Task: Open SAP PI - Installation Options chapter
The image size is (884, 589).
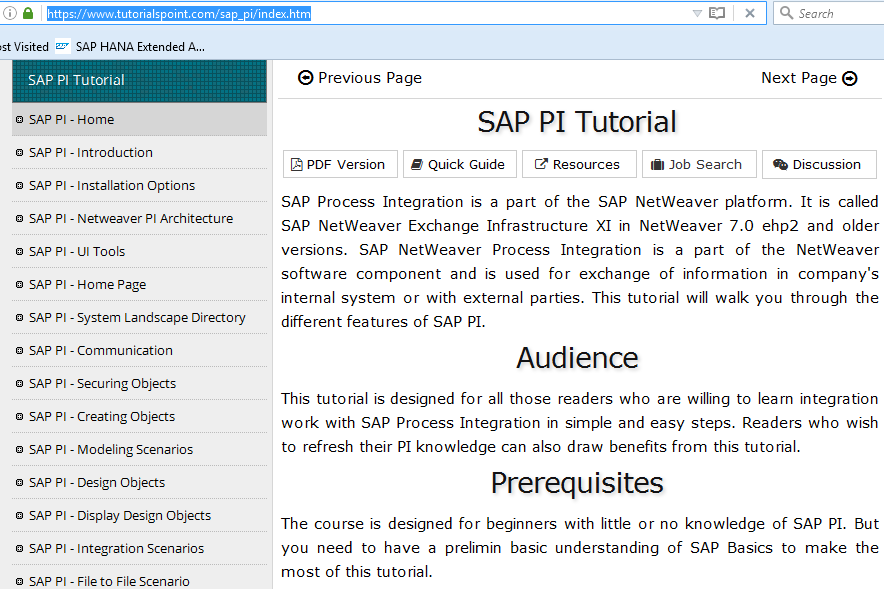Action: tap(139, 185)
